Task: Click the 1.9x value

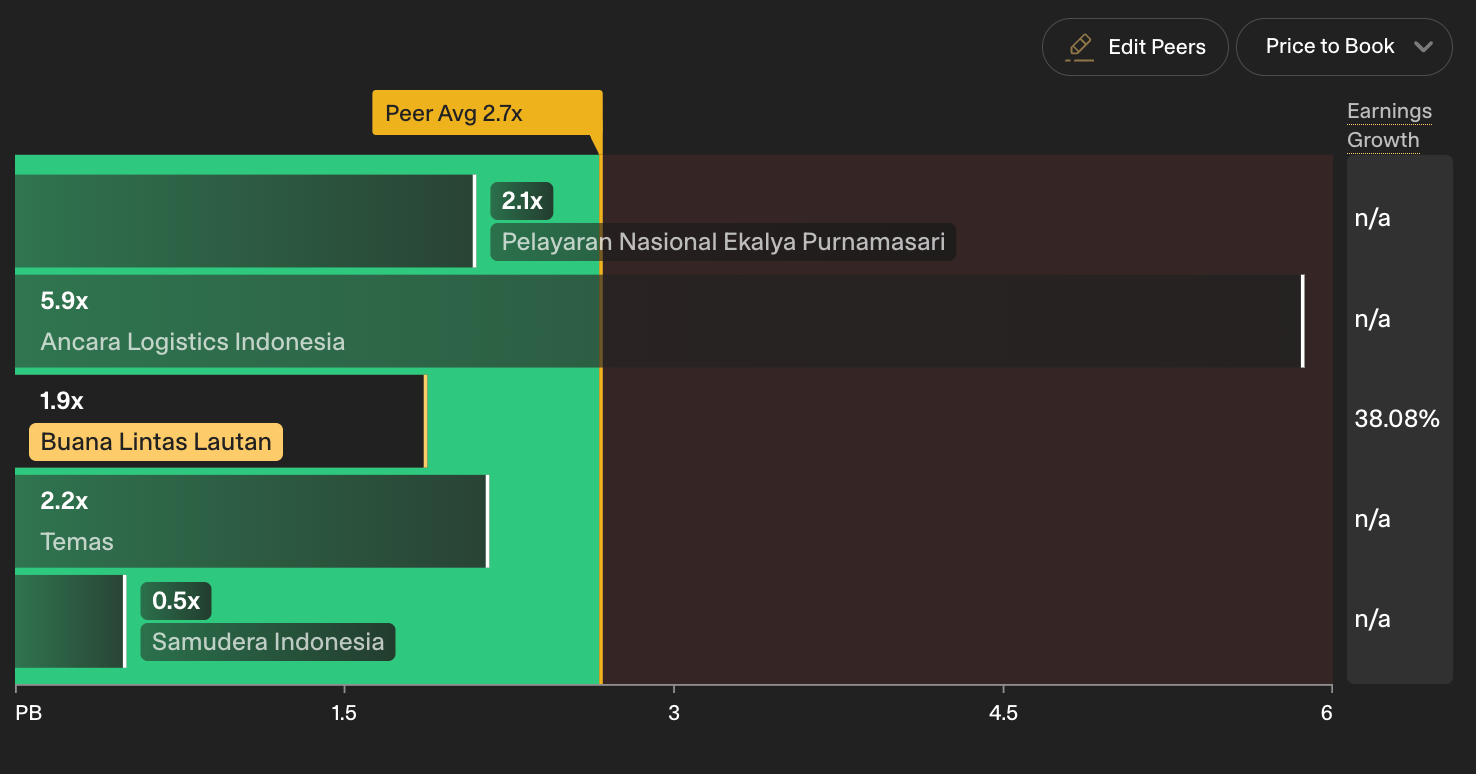Action: [x=62, y=401]
